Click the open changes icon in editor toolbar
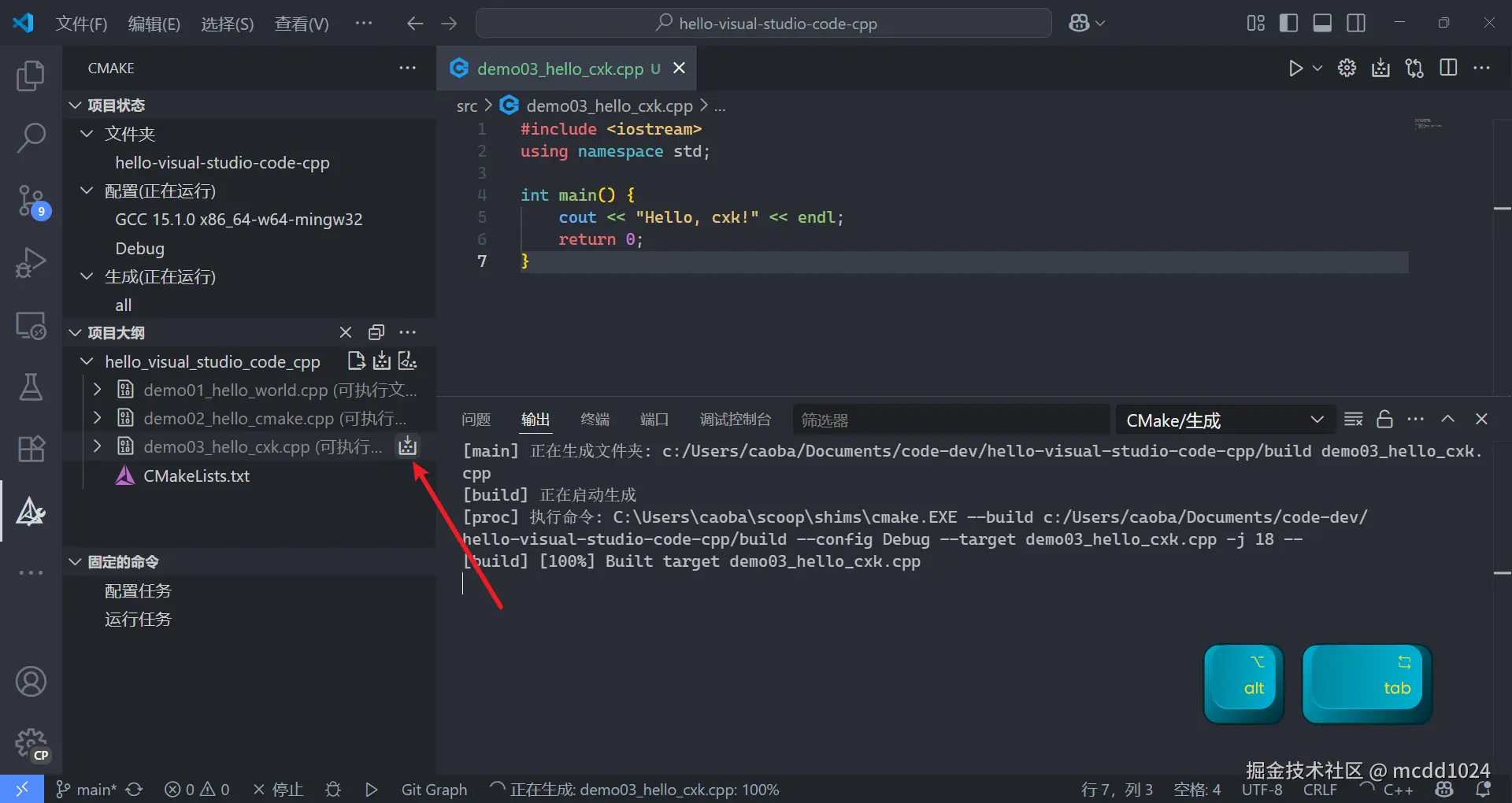1512x803 pixels. pyautogui.click(x=1414, y=68)
